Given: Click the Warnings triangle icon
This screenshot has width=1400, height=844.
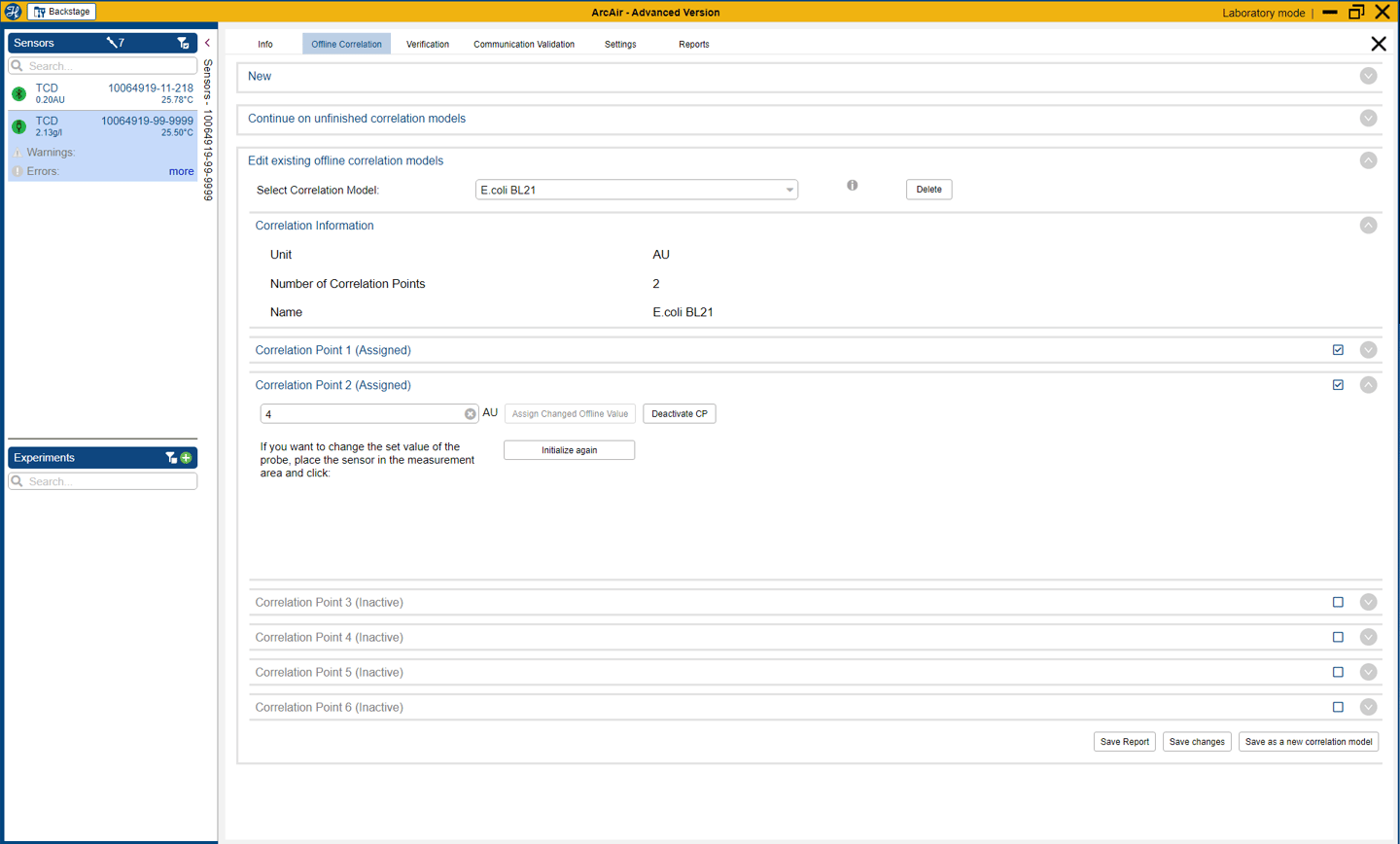Looking at the screenshot, I should click(17, 153).
